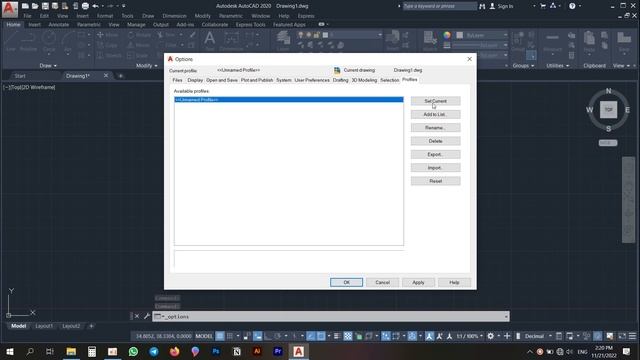Click the Plot printer icon in the Quick Access toolbar

[x=85, y=6]
